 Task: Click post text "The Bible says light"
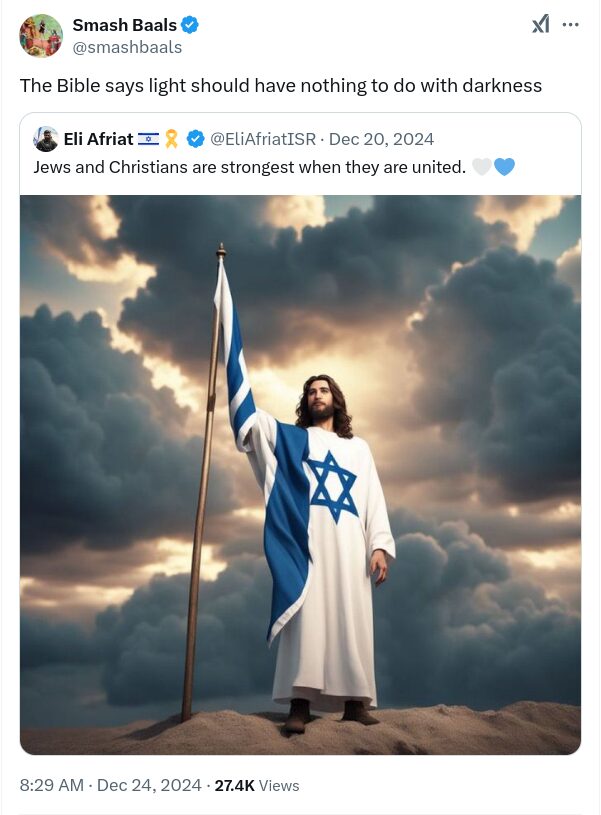(280, 85)
